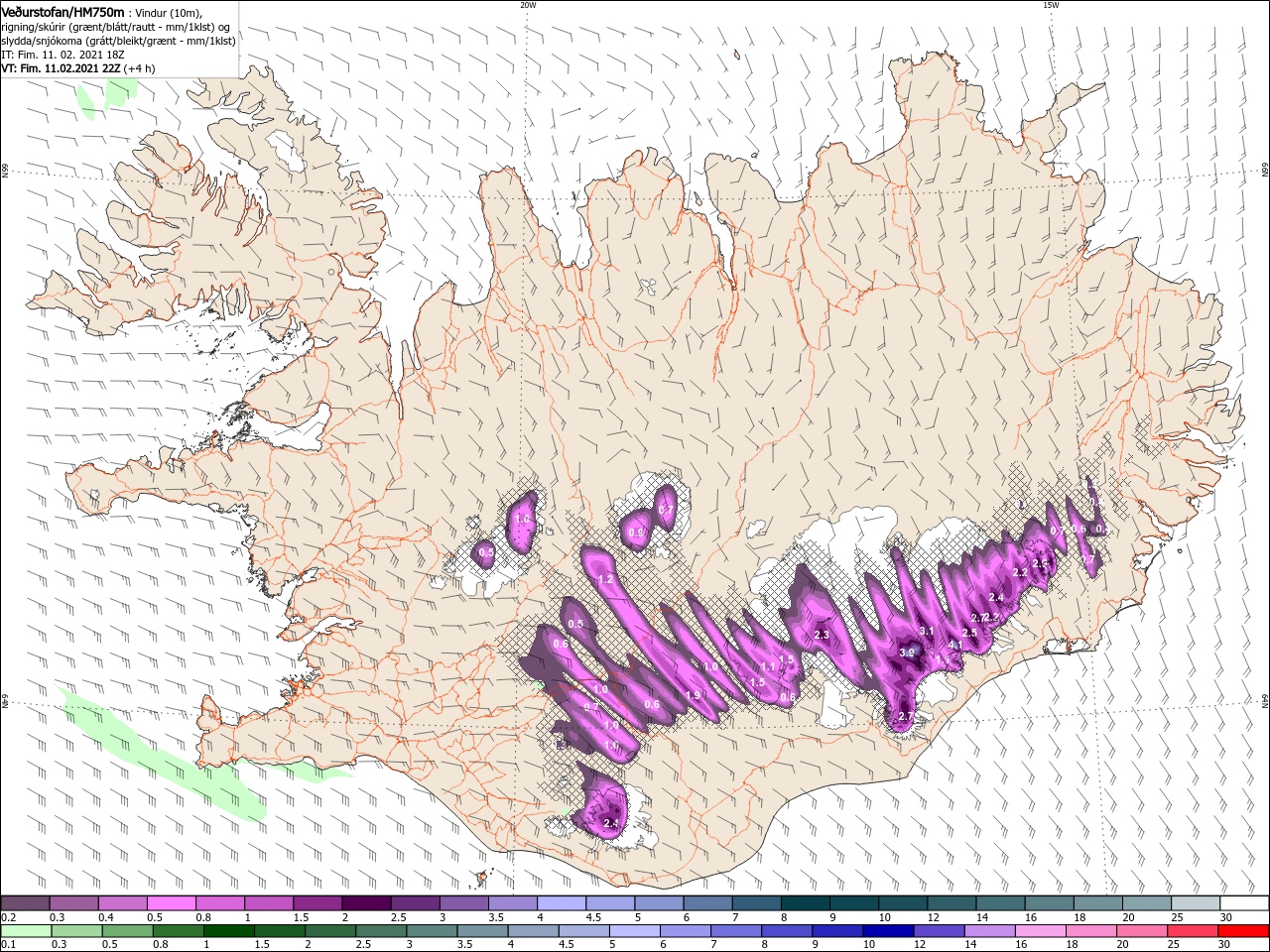Click the bottom-row swatch labeled 2.5

coord(381,931)
